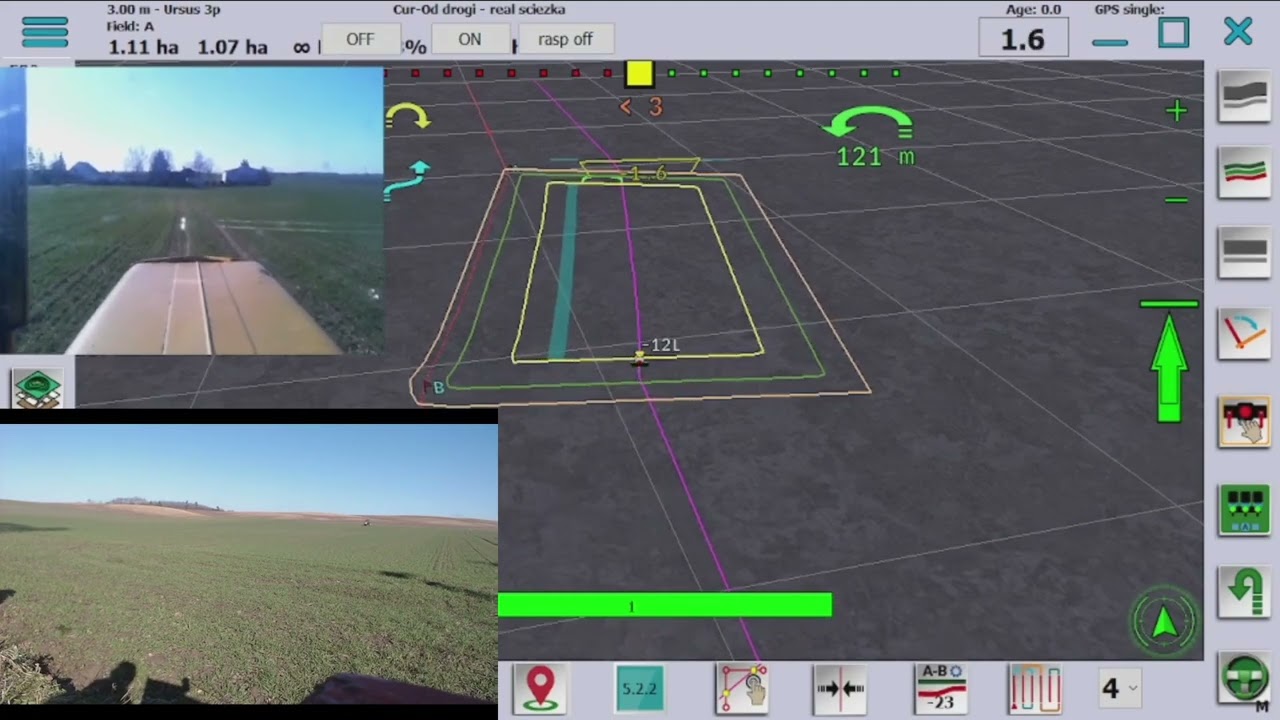
Task: Click the yellow U-turn right arrow
Action: pos(408,117)
